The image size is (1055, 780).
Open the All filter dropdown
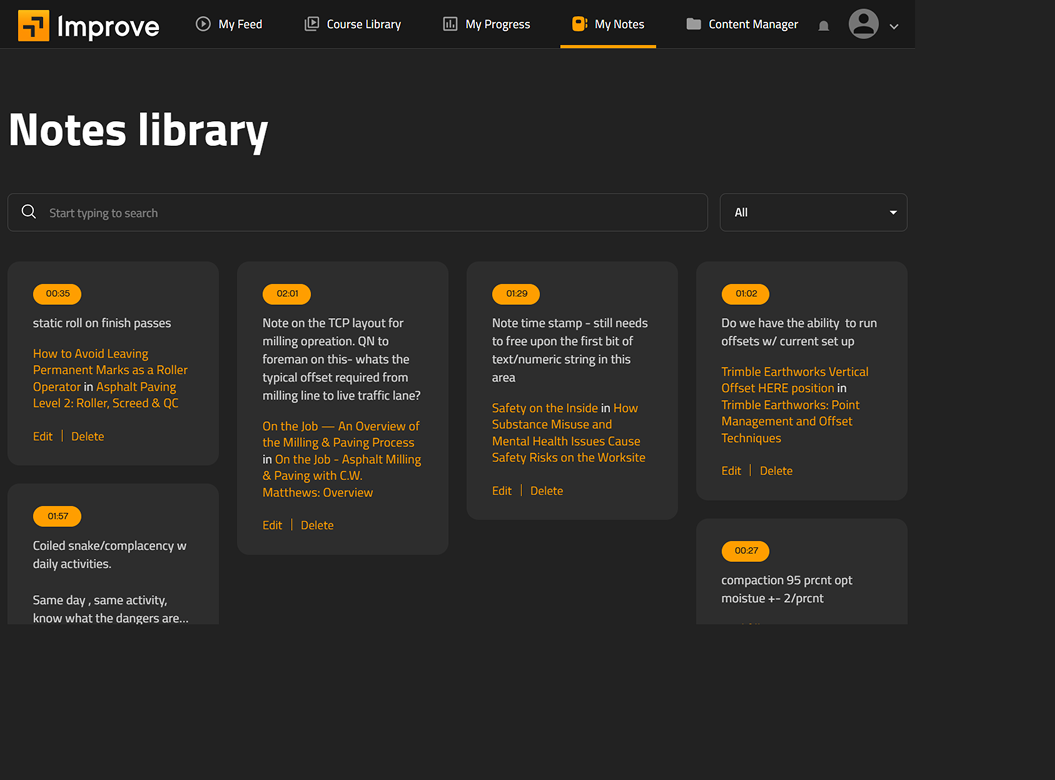tap(813, 212)
